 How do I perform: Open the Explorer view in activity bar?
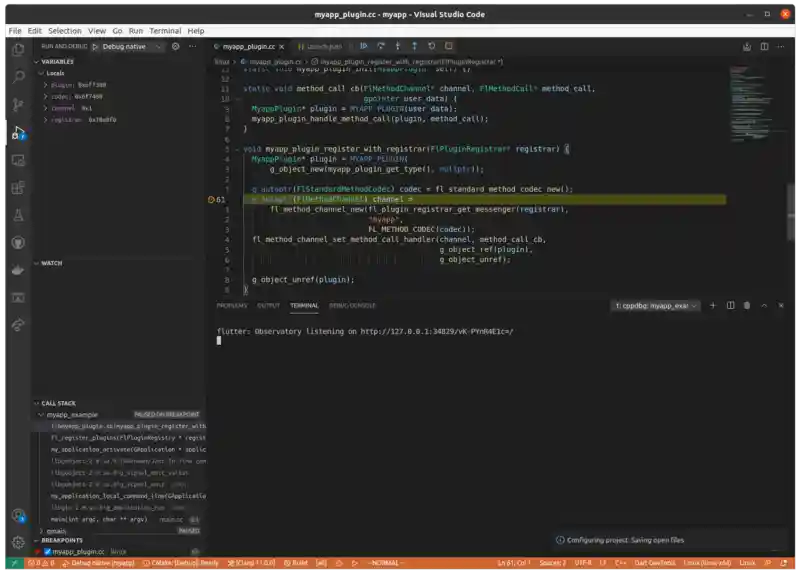[x=18, y=48]
